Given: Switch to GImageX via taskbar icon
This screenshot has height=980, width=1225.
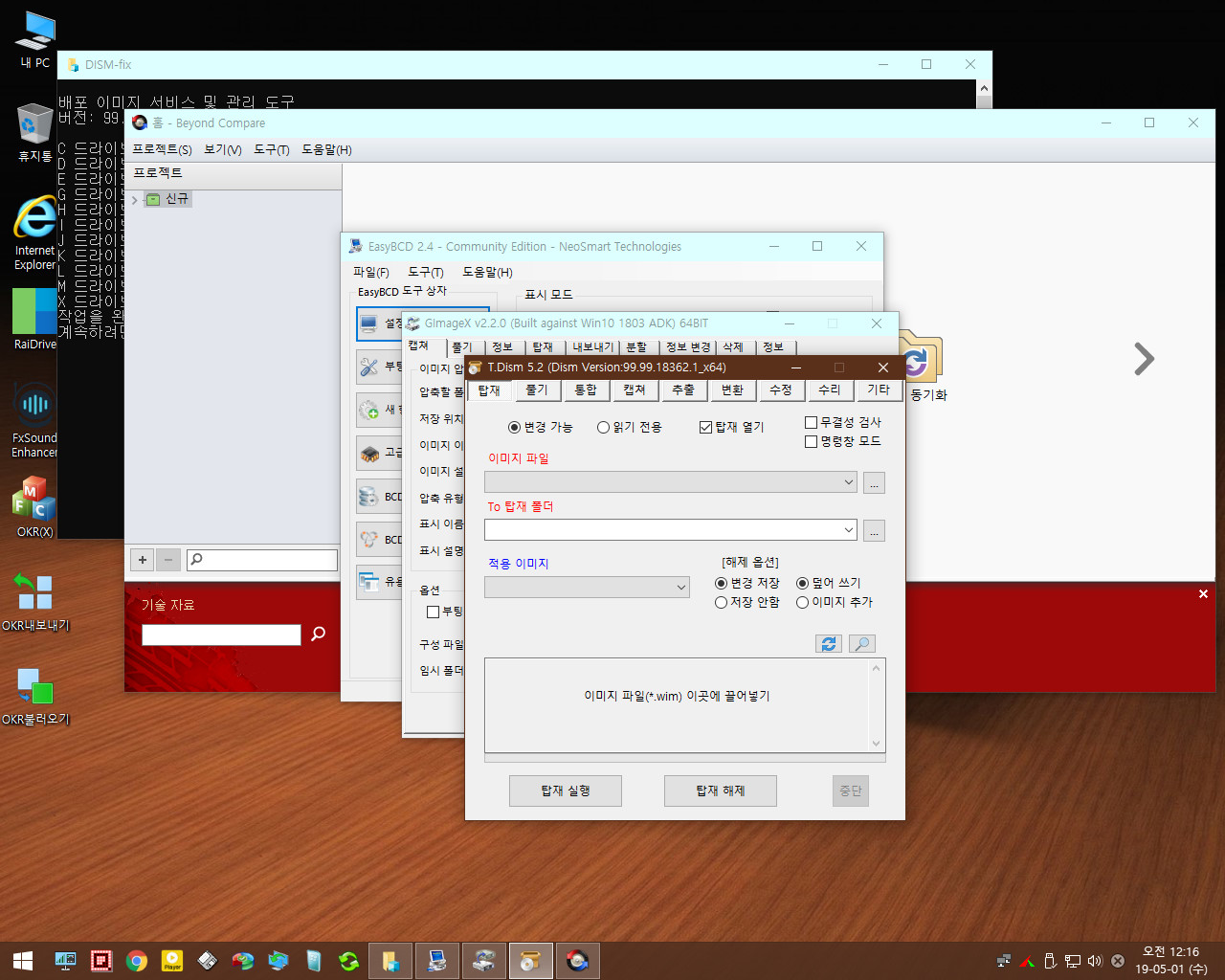Looking at the screenshot, I should (x=484, y=961).
